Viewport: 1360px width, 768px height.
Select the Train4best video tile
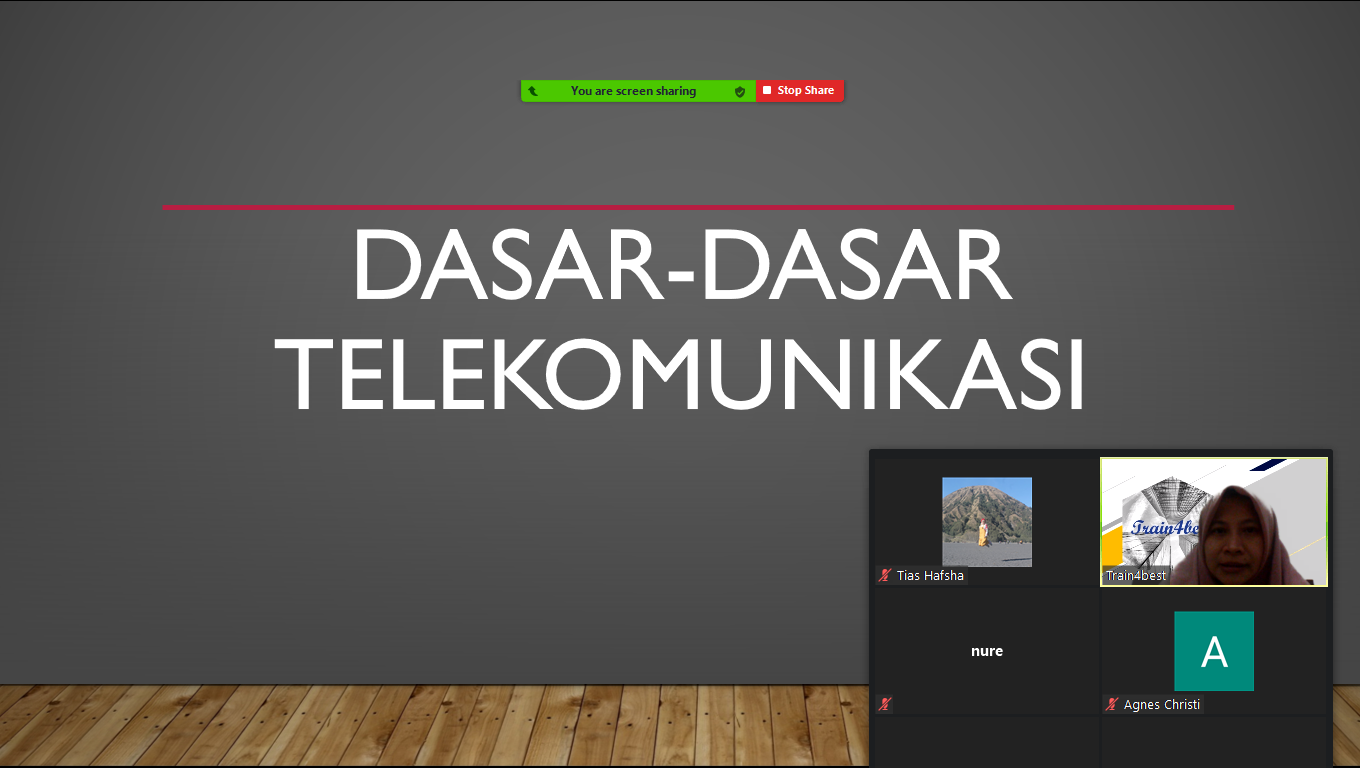click(x=1213, y=520)
